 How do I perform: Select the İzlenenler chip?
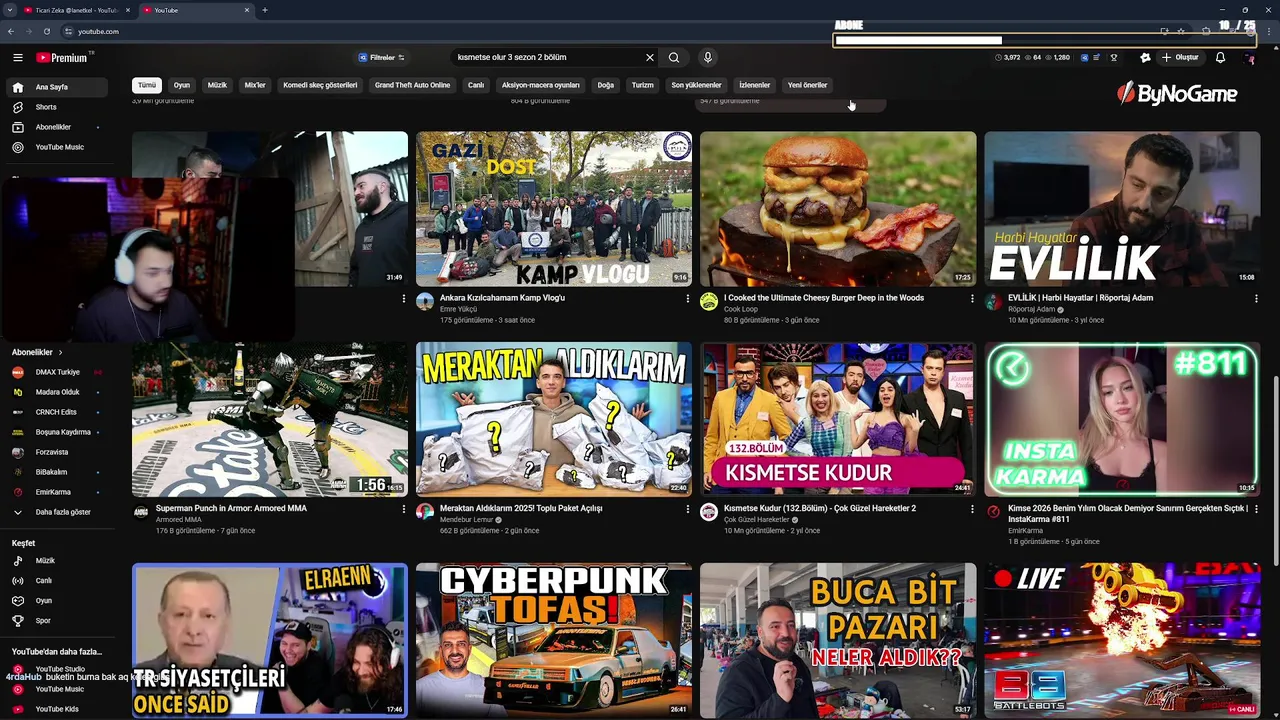[x=755, y=85]
